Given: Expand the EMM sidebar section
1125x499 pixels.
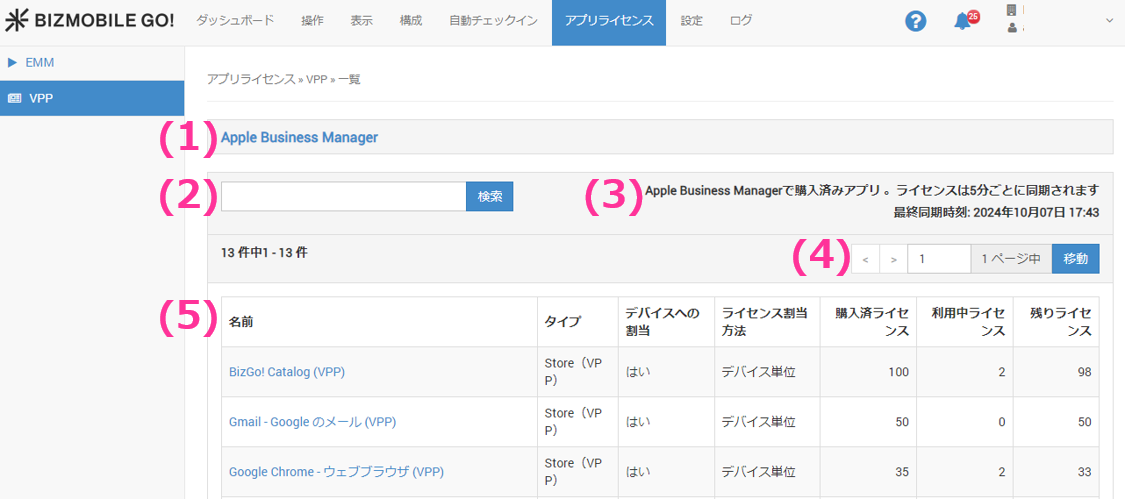Looking at the screenshot, I should (41, 62).
